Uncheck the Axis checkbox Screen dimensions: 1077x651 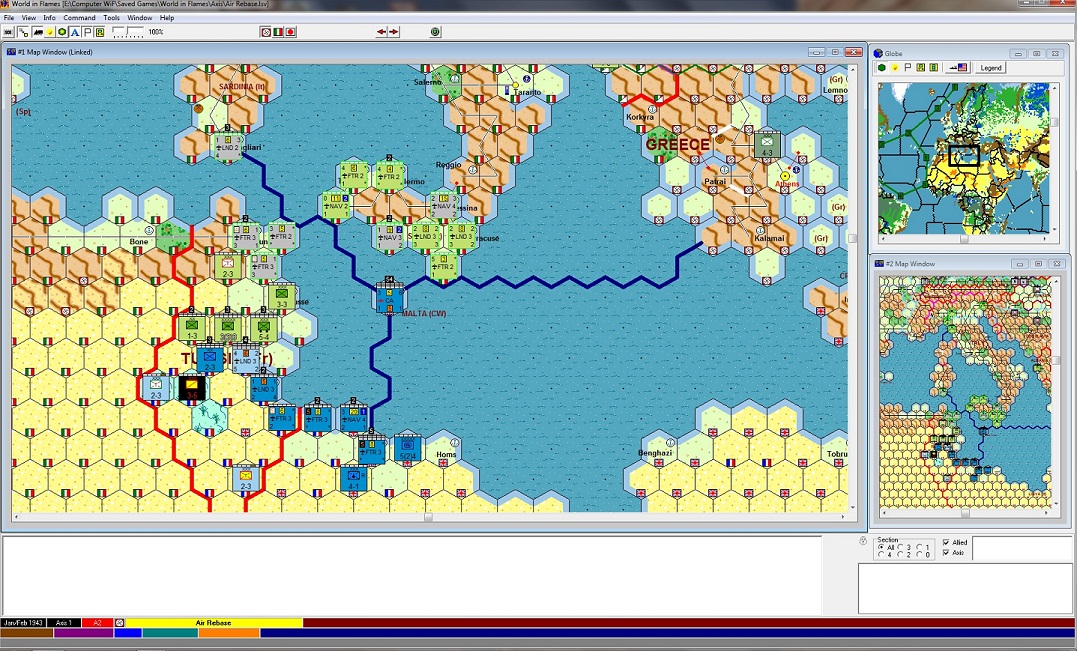click(x=946, y=552)
